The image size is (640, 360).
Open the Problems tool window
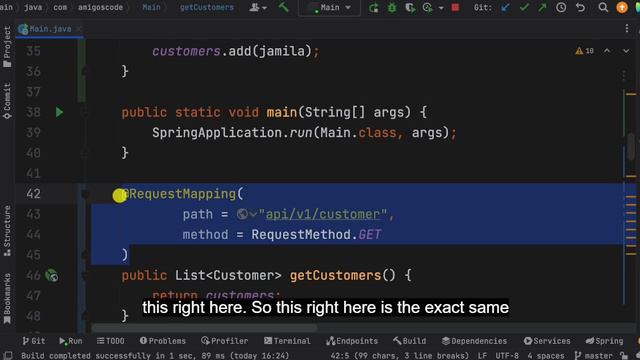[x=162, y=341]
